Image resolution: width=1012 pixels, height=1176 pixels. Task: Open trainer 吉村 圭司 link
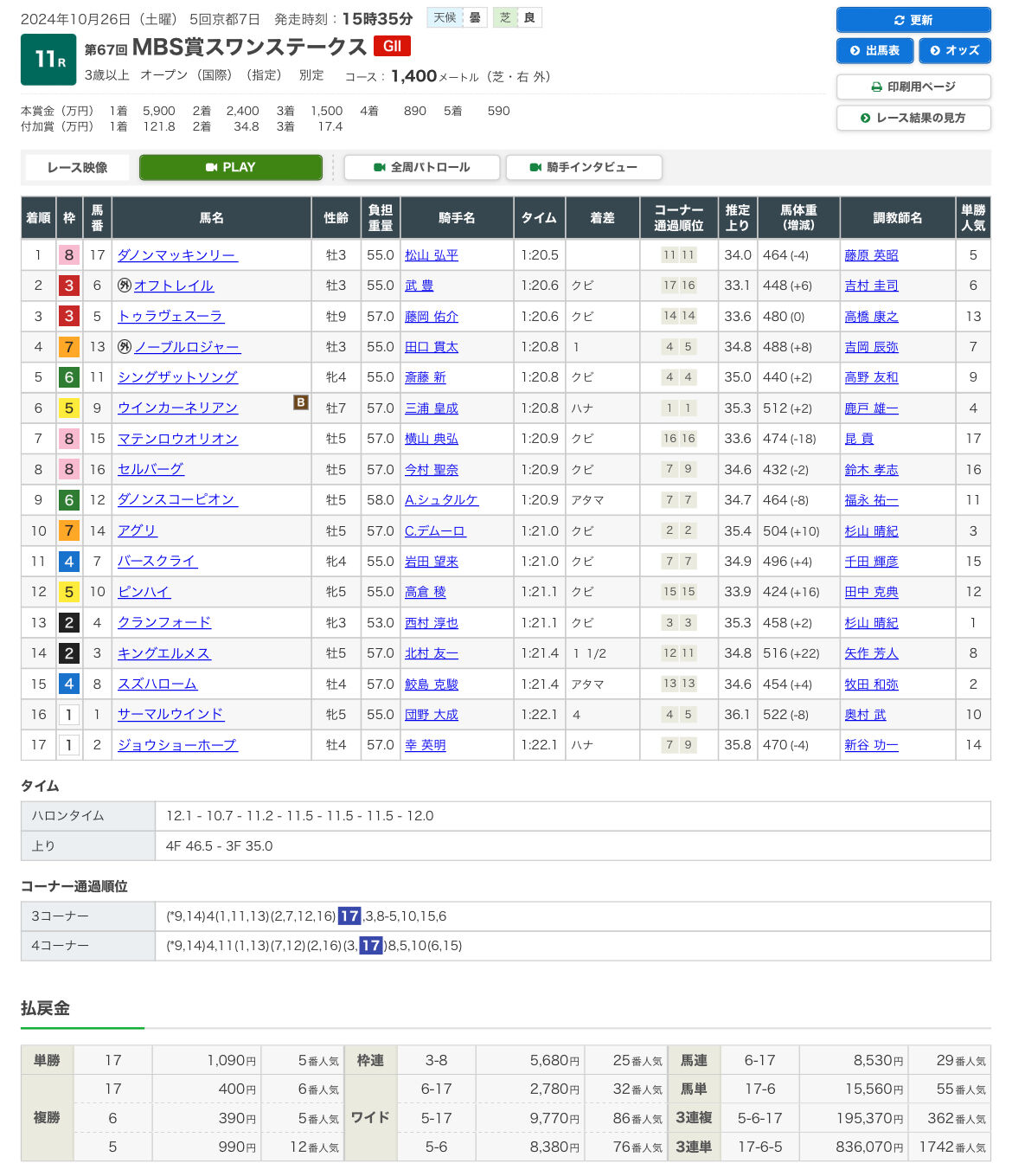(x=872, y=286)
